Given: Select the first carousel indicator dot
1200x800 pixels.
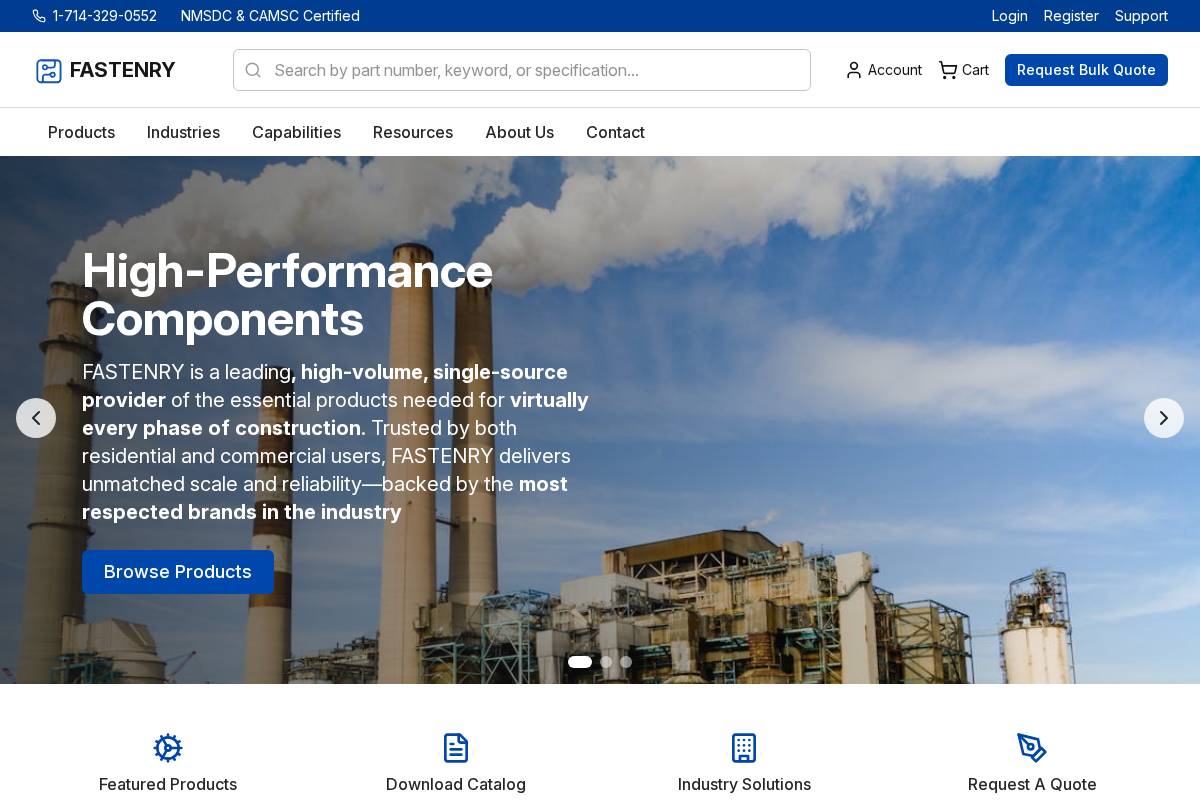Looking at the screenshot, I should [580, 662].
